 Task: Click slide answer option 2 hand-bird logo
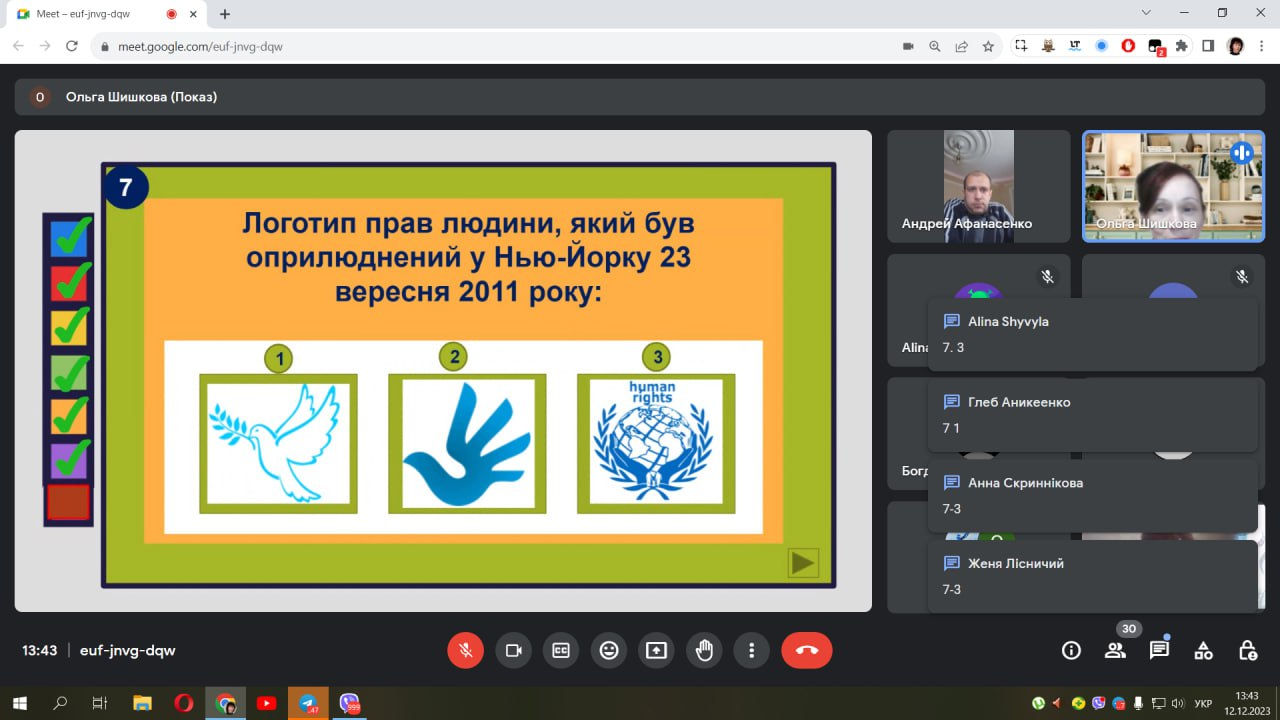click(x=467, y=443)
